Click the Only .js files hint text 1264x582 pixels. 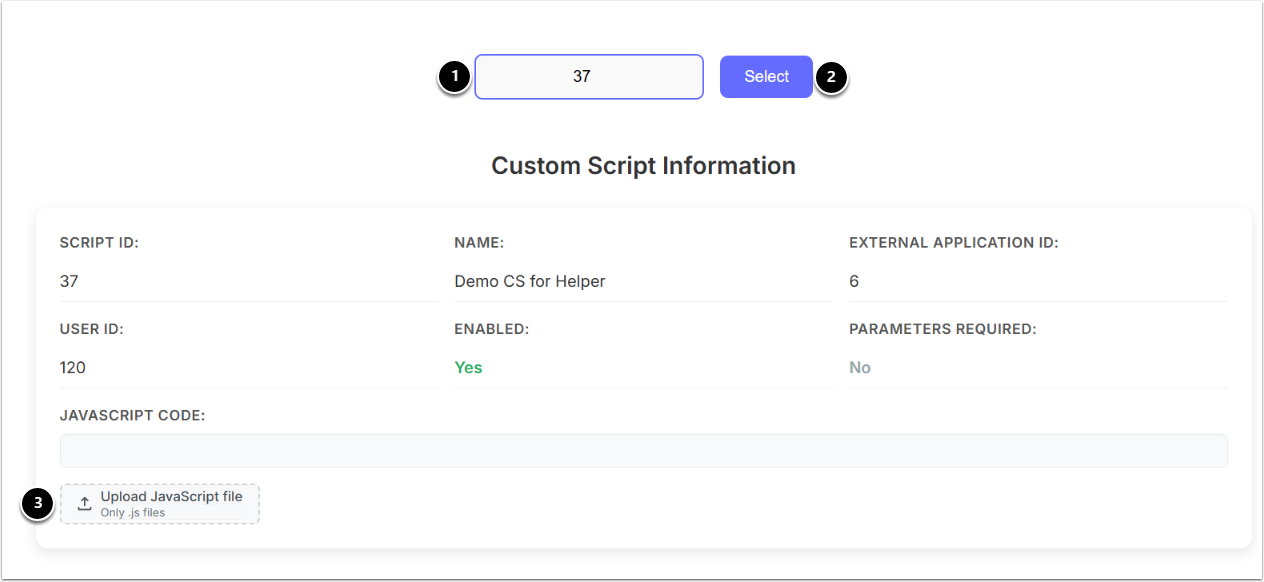pyautogui.click(x=133, y=513)
